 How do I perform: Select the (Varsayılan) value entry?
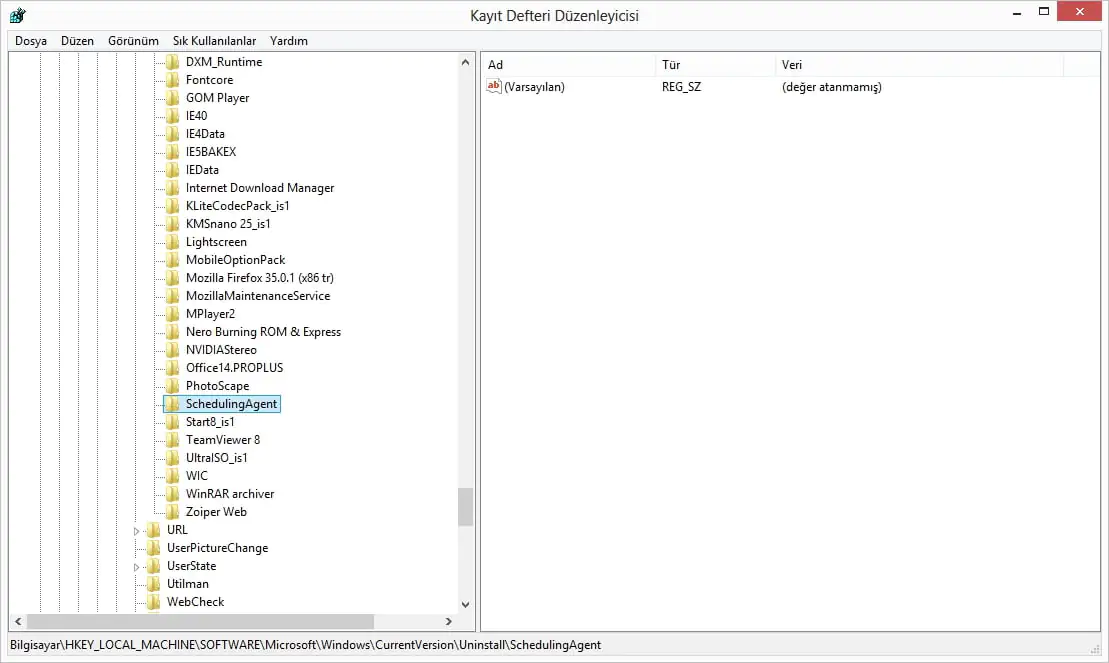click(x=535, y=87)
